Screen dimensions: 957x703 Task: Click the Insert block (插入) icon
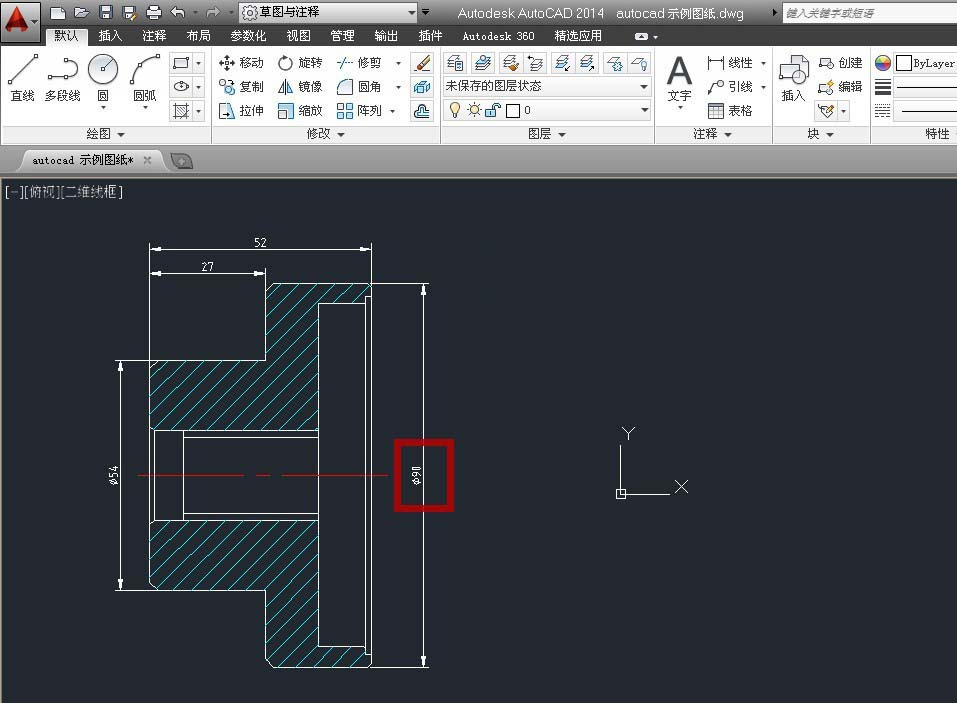pos(793,78)
